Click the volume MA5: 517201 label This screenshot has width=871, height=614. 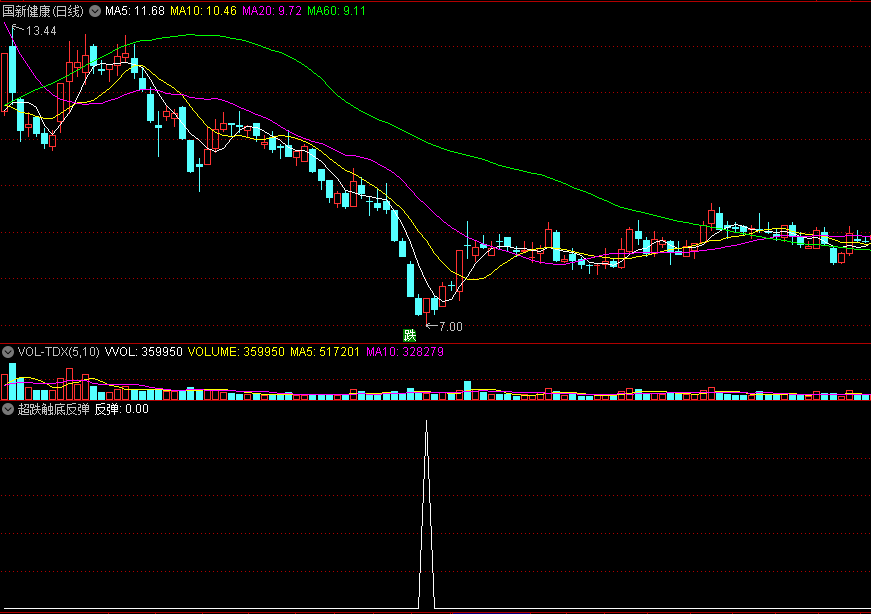coord(325,352)
